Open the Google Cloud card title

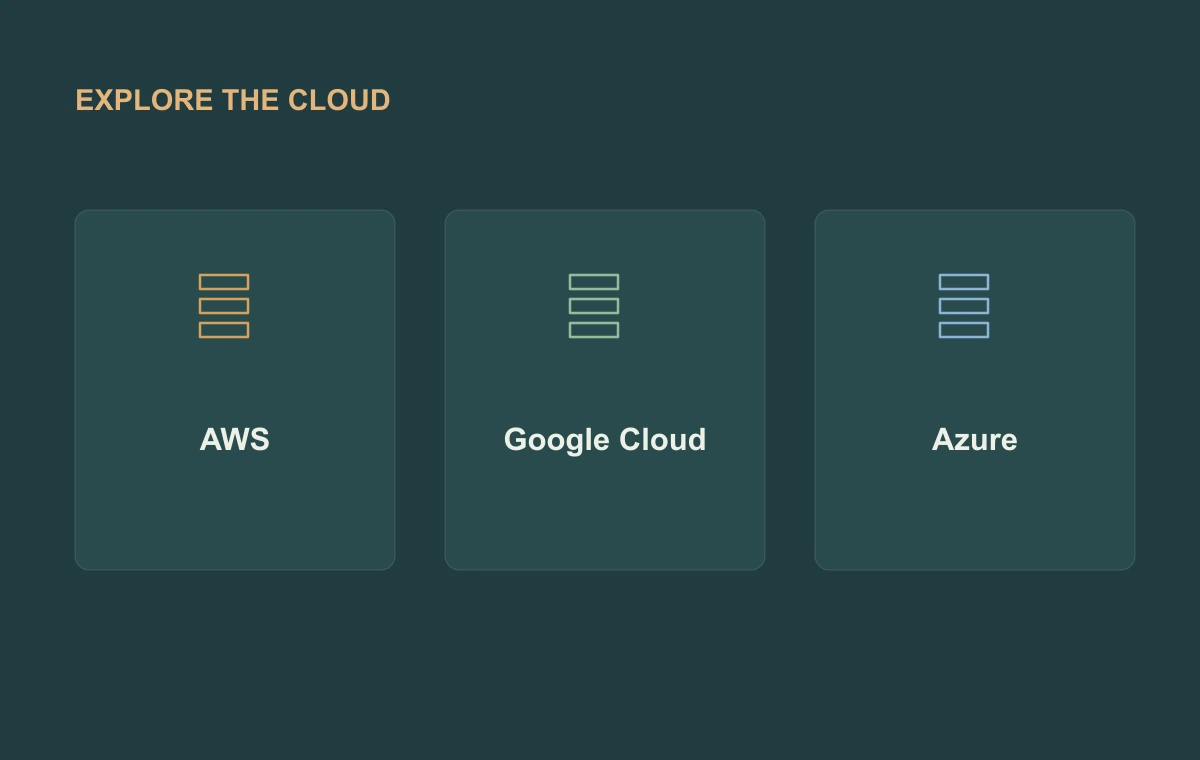pos(605,440)
